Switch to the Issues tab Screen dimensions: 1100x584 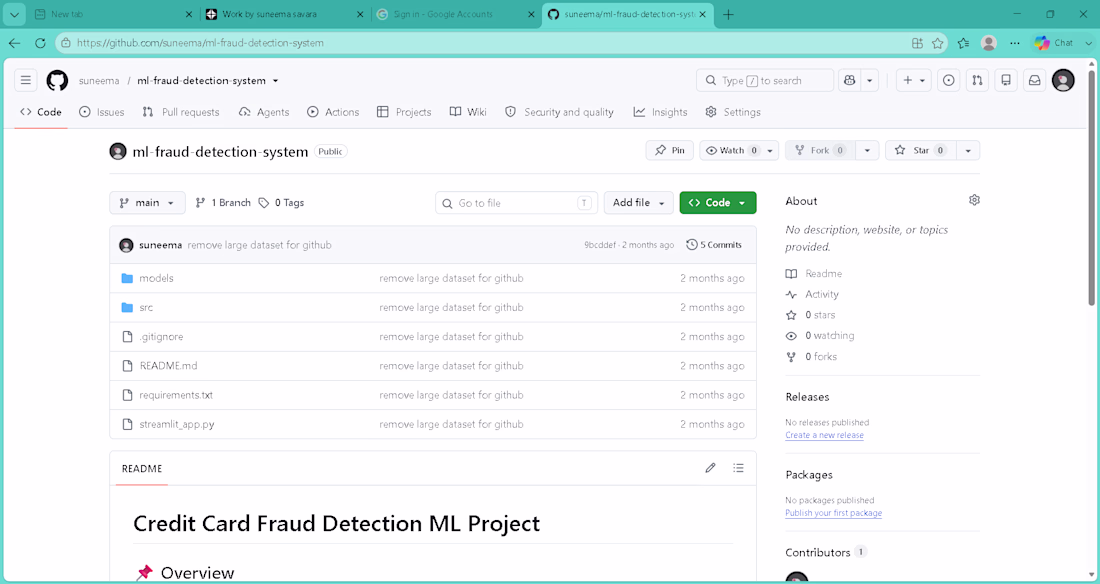(102, 112)
